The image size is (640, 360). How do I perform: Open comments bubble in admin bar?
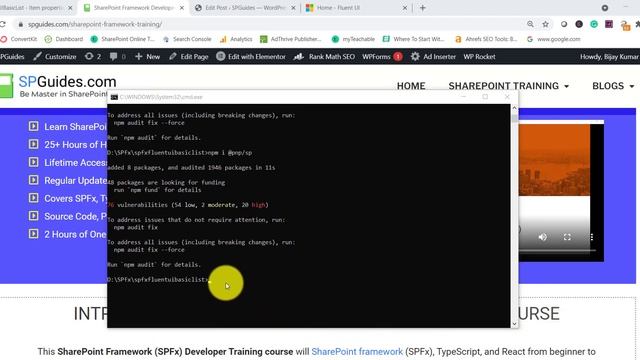click(x=118, y=57)
